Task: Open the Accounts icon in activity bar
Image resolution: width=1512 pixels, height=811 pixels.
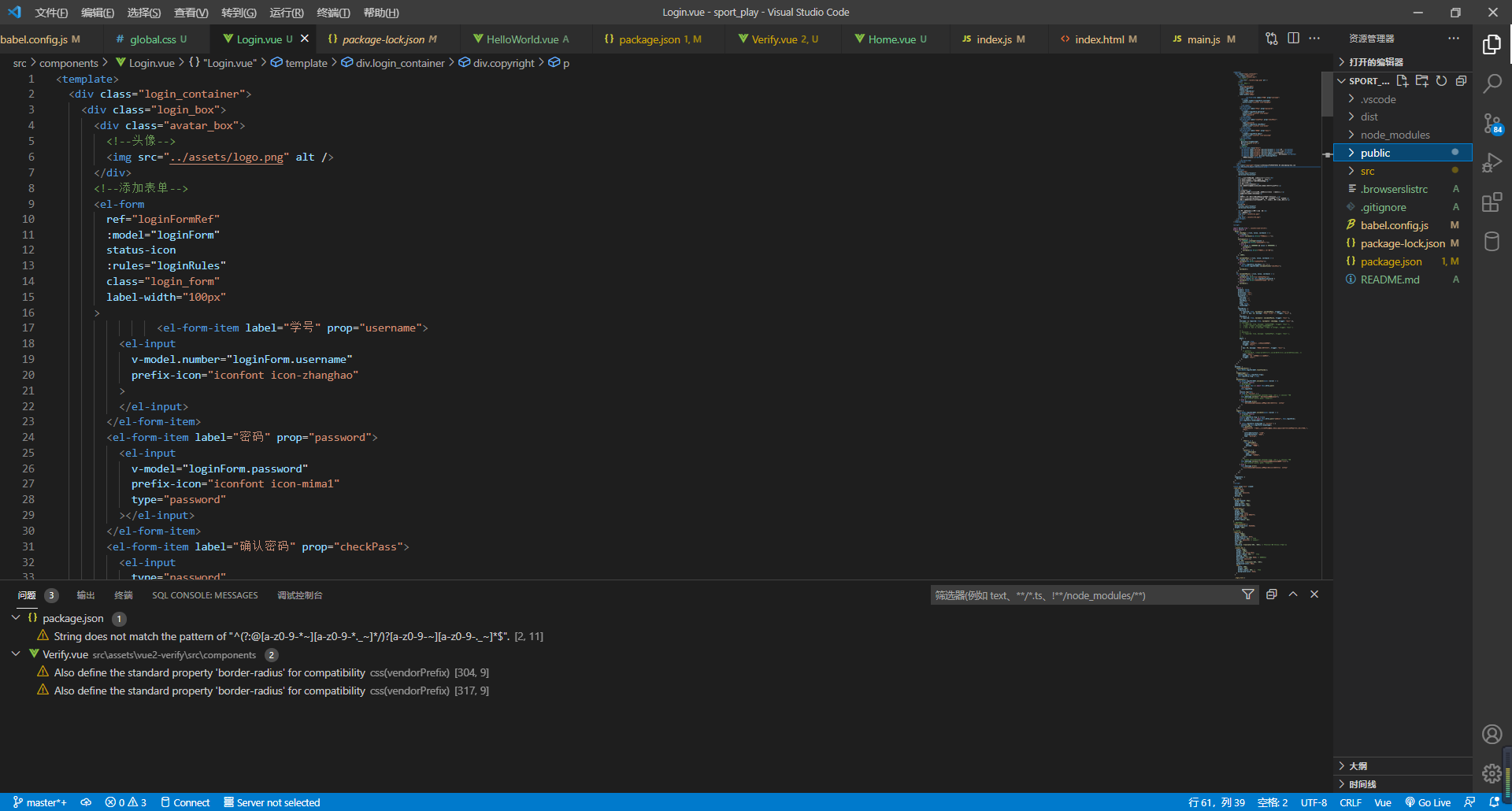Action: [x=1492, y=734]
